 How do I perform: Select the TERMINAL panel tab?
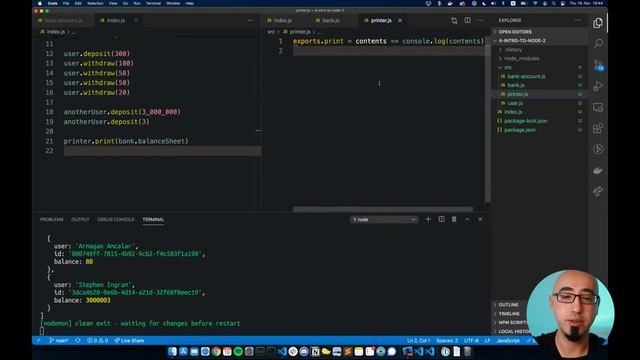[153, 220]
